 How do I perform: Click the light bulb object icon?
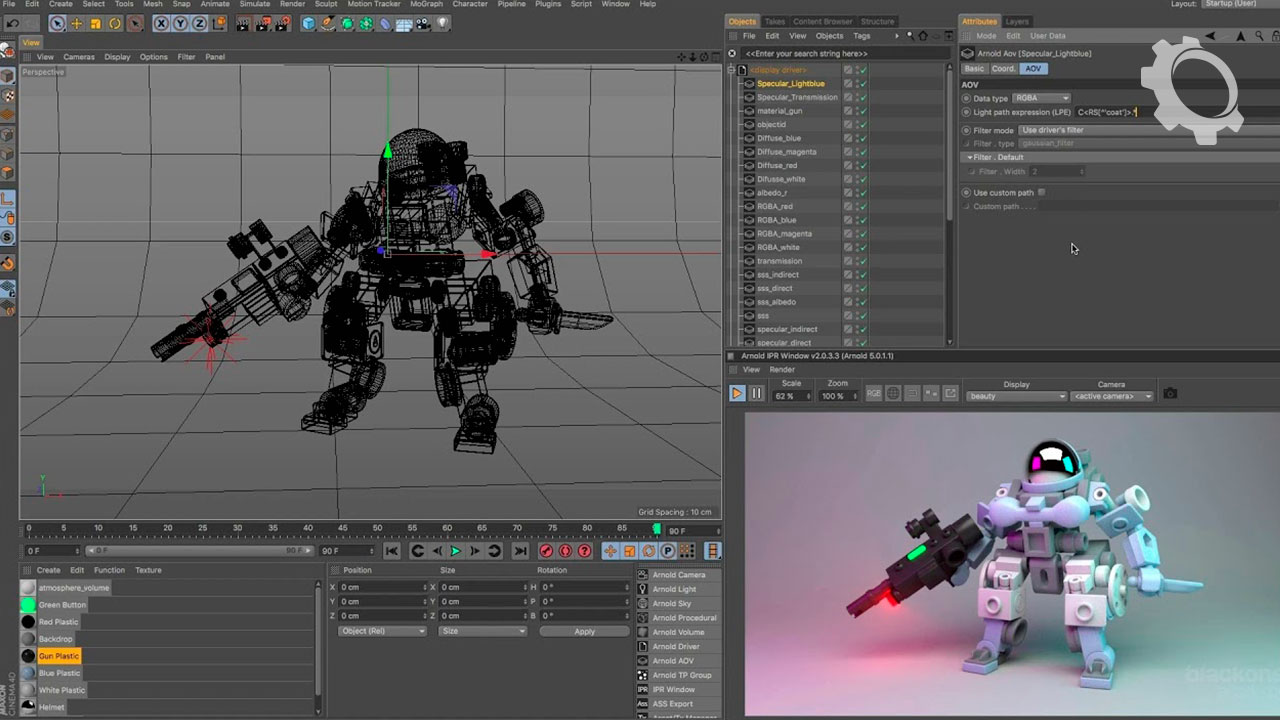coord(442,23)
